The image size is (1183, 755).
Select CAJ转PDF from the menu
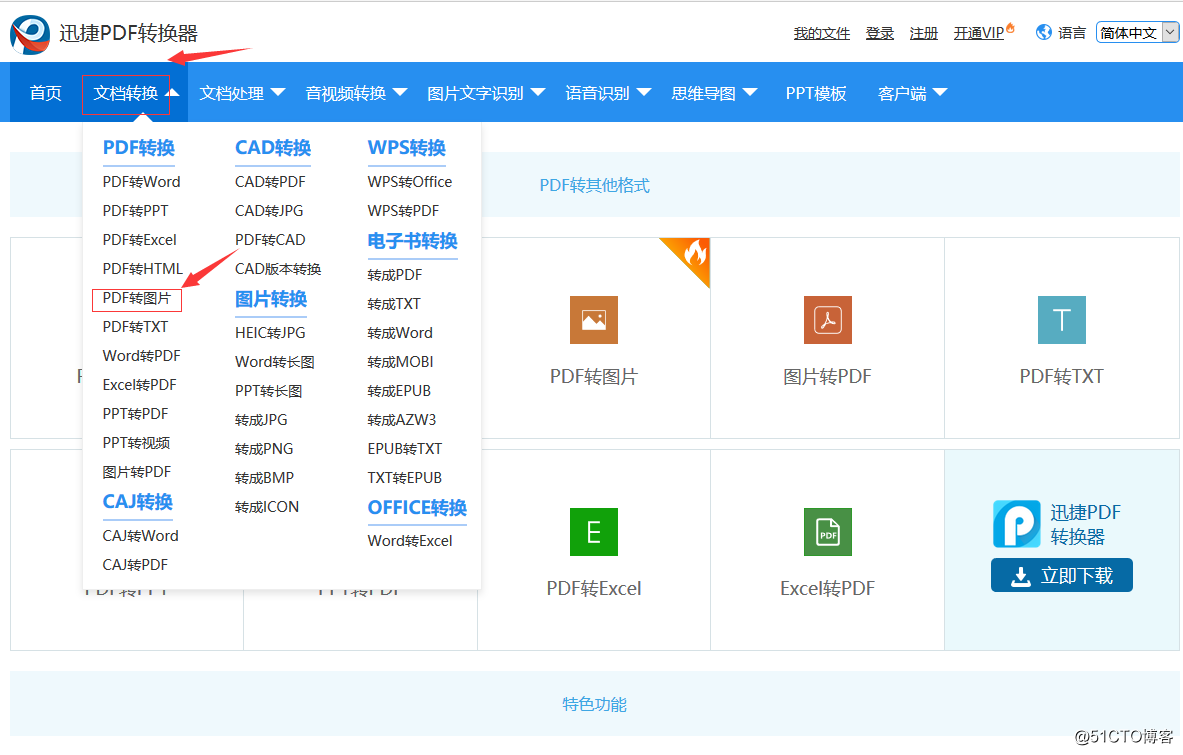(135, 564)
